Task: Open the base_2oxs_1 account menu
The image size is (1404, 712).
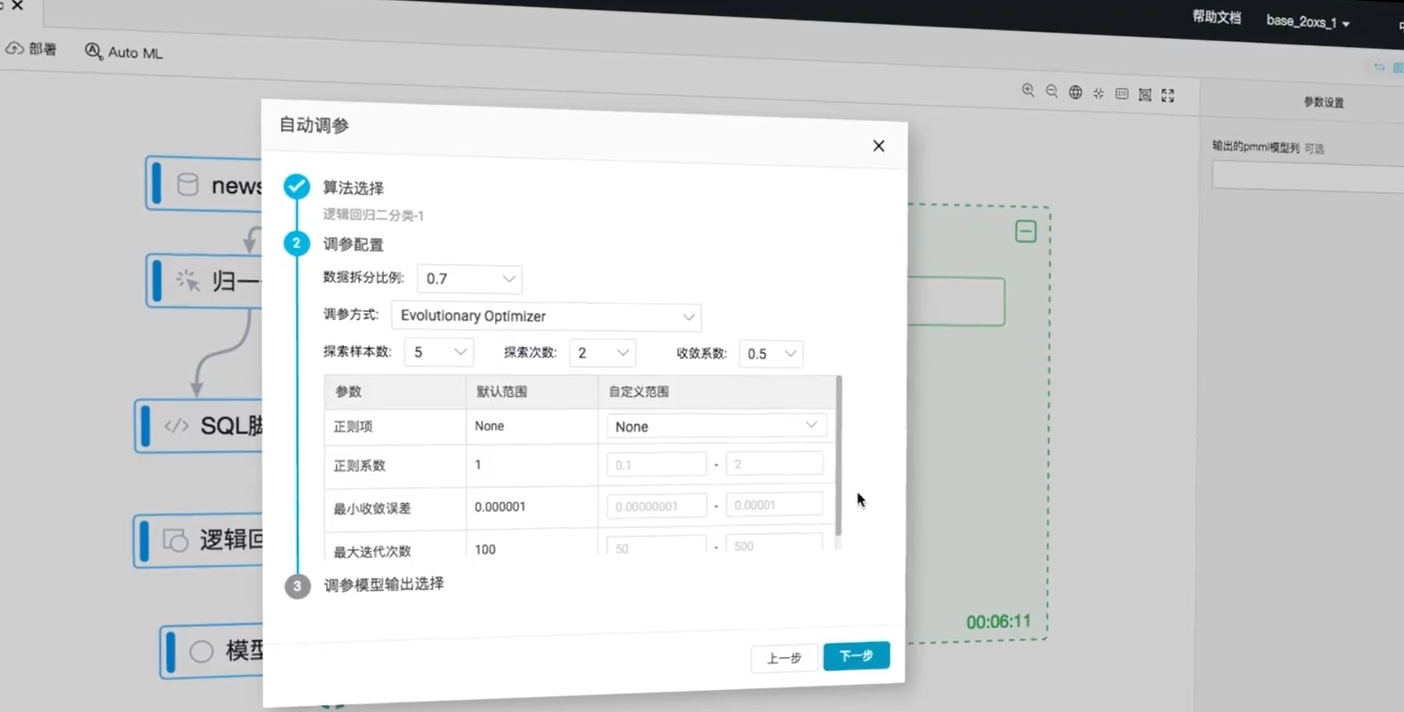Action: (1308, 22)
